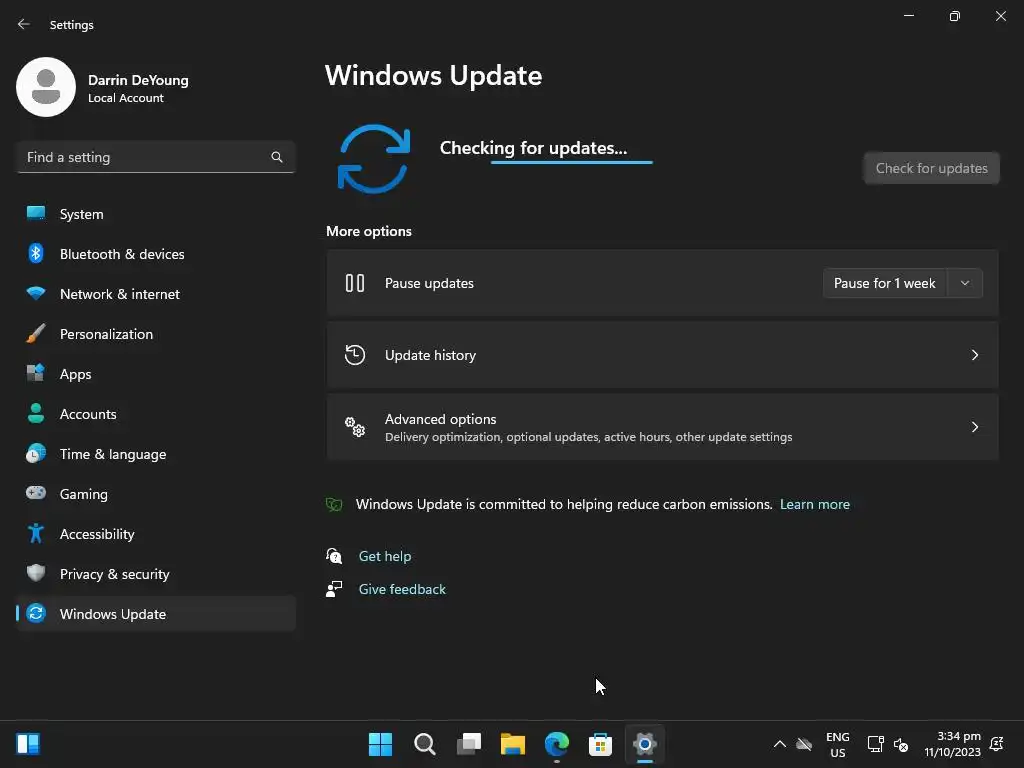Open Widgets panel icon on taskbar
The width and height of the screenshot is (1024, 768).
[28, 744]
